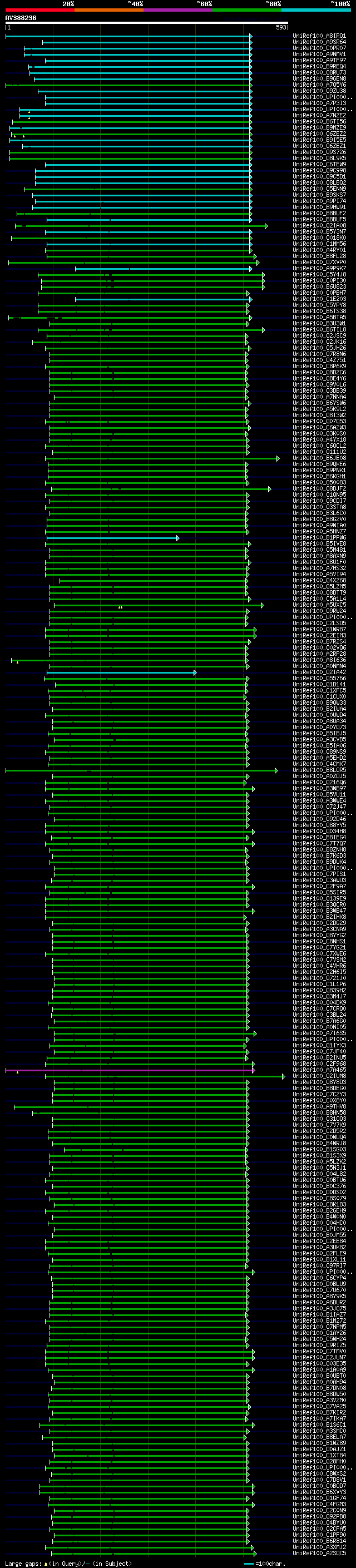This screenshot has height=1568, width=356.
Task: Select UniRef100_C1E203 label
Action: pos(319,299)
